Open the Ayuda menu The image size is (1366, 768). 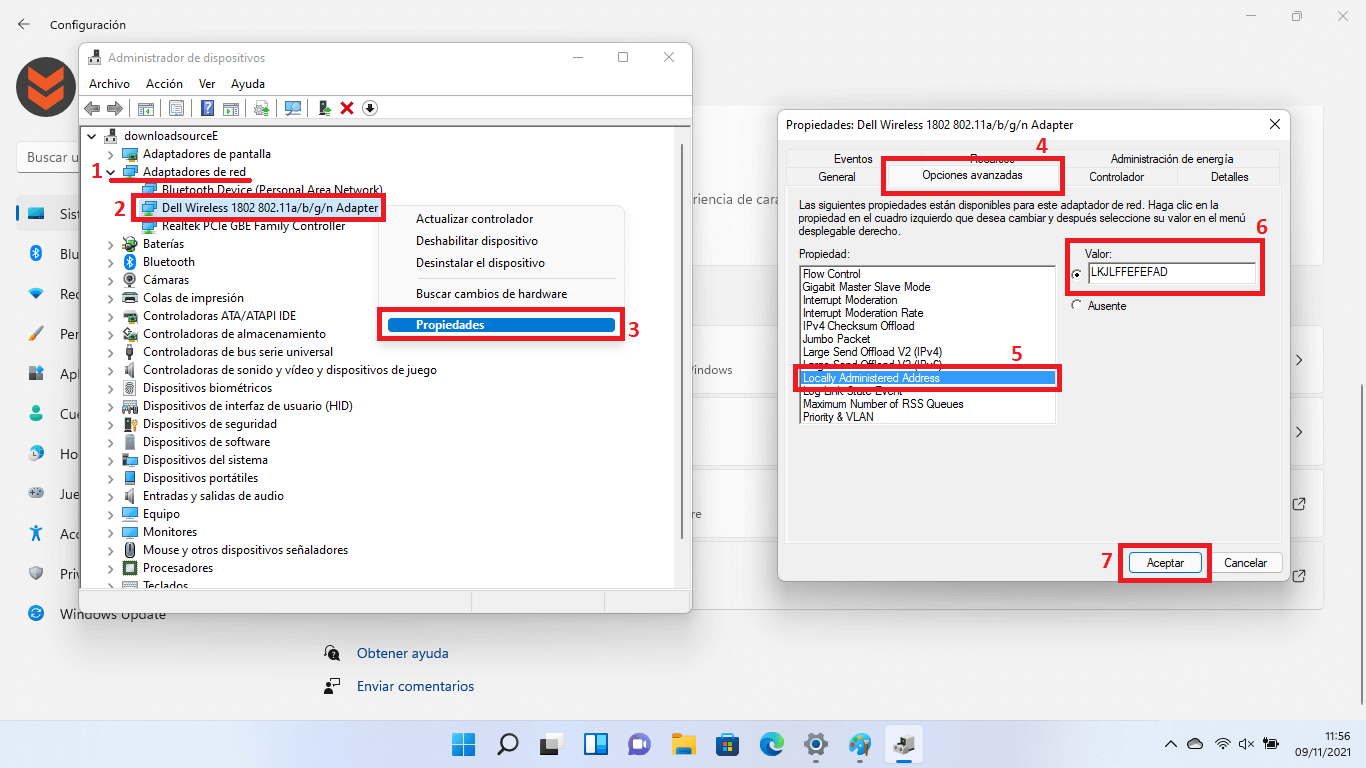tap(248, 84)
